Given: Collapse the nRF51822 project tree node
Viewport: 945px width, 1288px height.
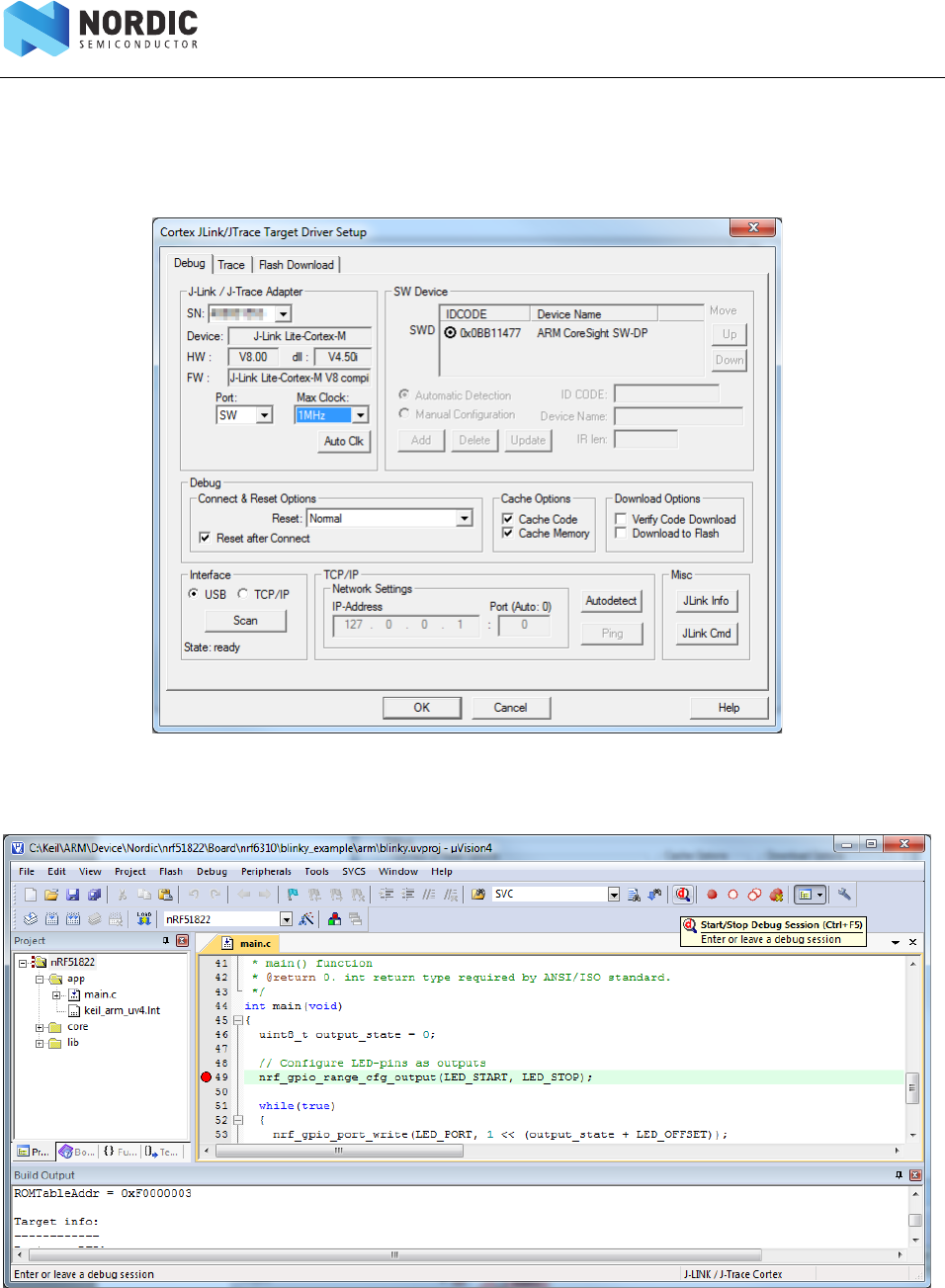Looking at the screenshot, I should click(22, 962).
